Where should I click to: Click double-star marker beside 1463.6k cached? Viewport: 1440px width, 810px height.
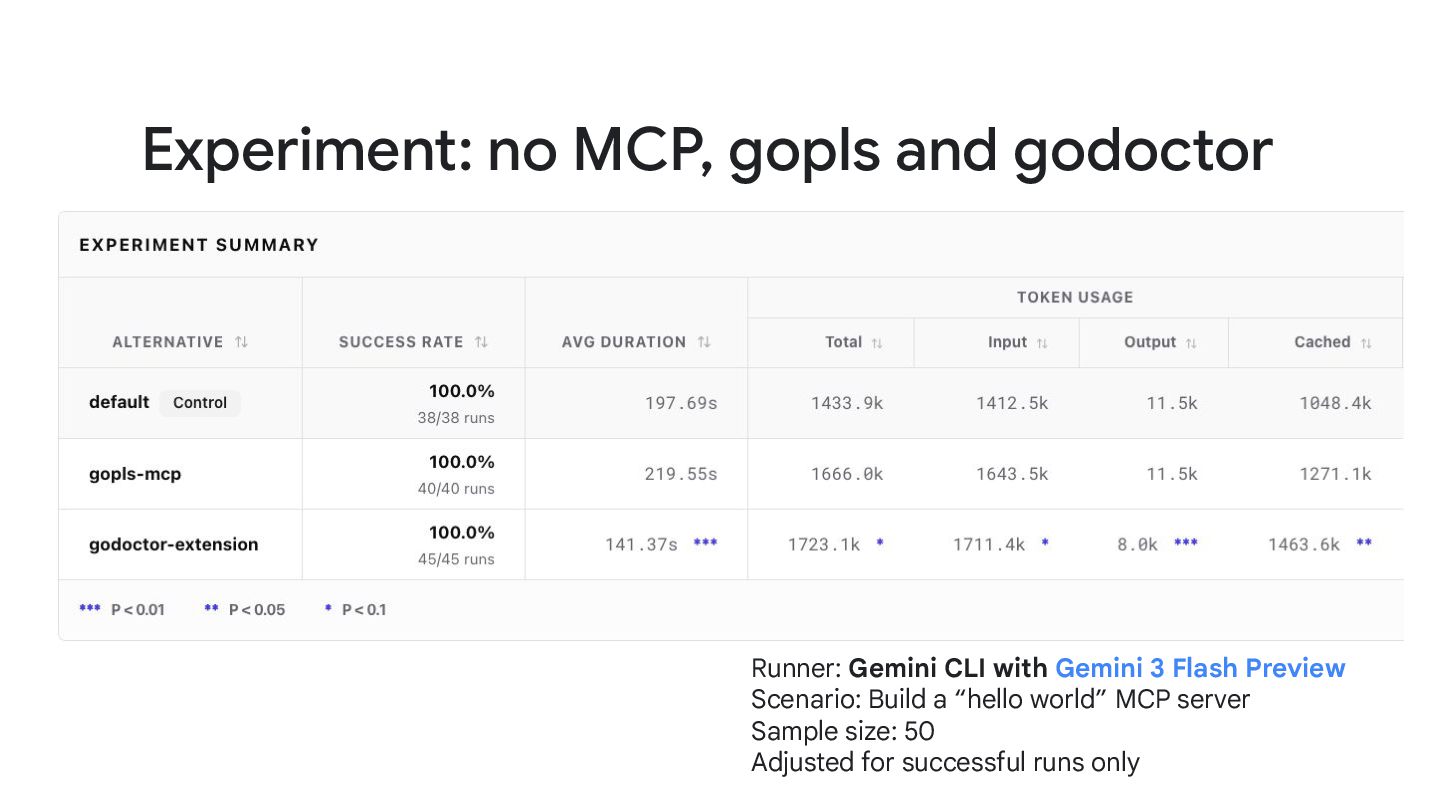pos(1364,543)
